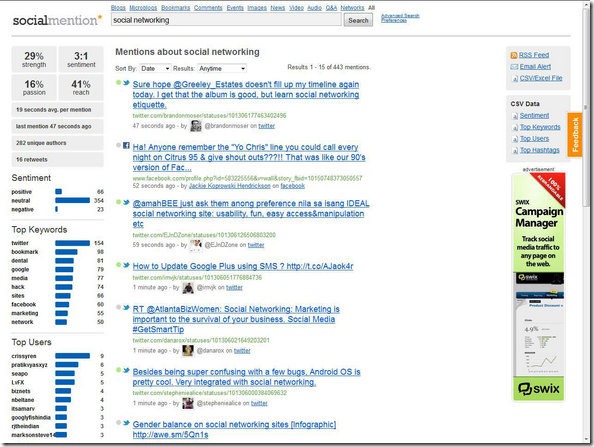The image size is (594, 447).
Task: Click the pratikvyasxyz top user label
Action: [x=30, y=365]
